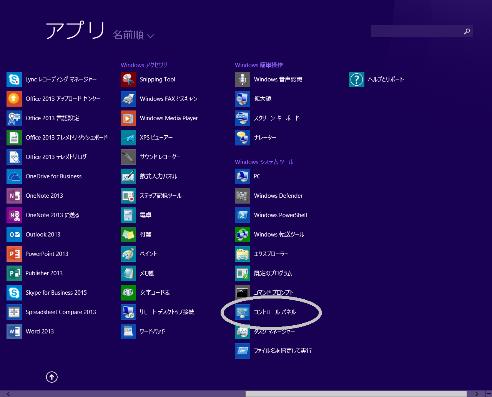Start Skype for Business 2015
Image resolution: width=492 pixels, height=397 pixels.
[47, 293]
